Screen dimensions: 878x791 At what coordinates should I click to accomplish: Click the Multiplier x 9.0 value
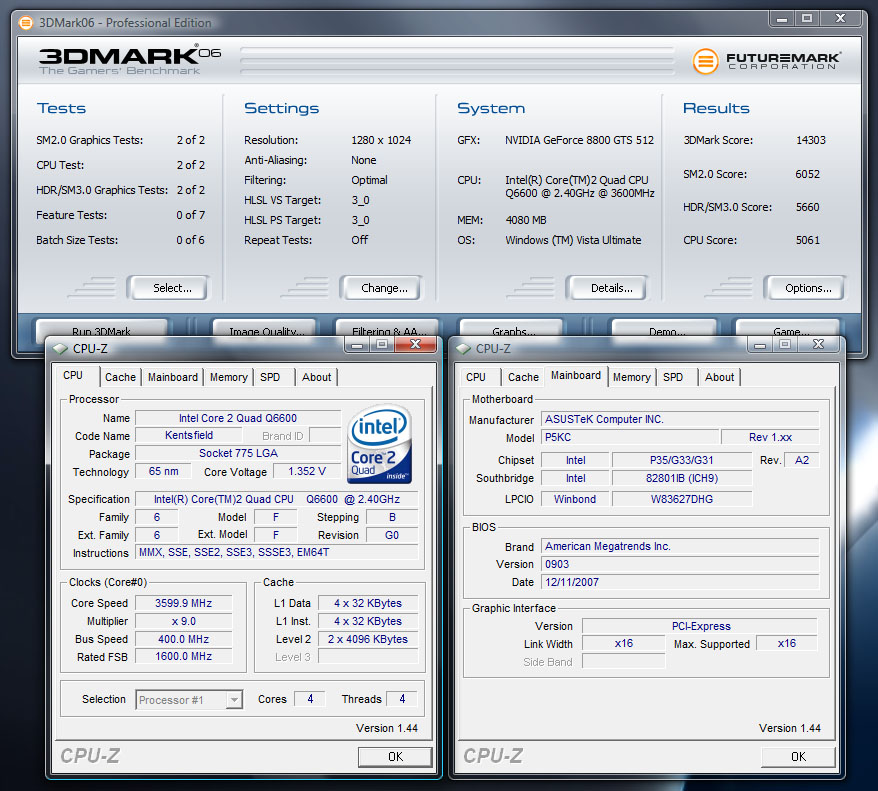click(184, 621)
